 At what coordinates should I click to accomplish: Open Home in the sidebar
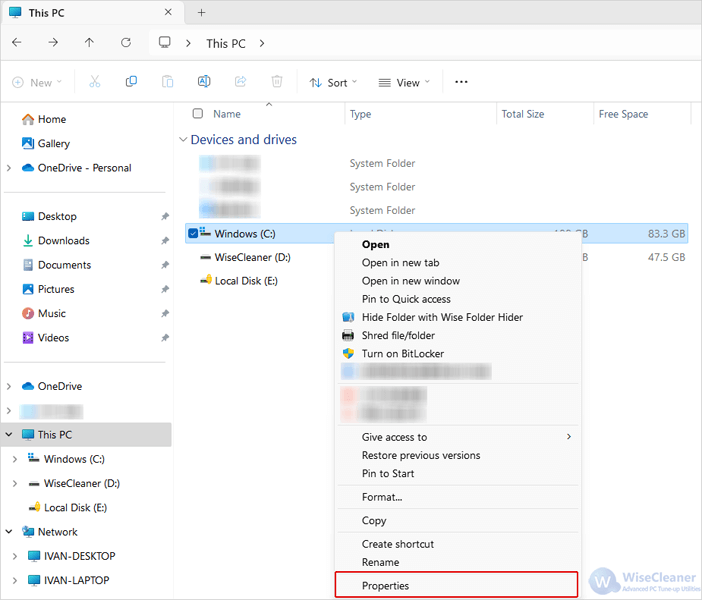pyautogui.click(x=52, y=119)
